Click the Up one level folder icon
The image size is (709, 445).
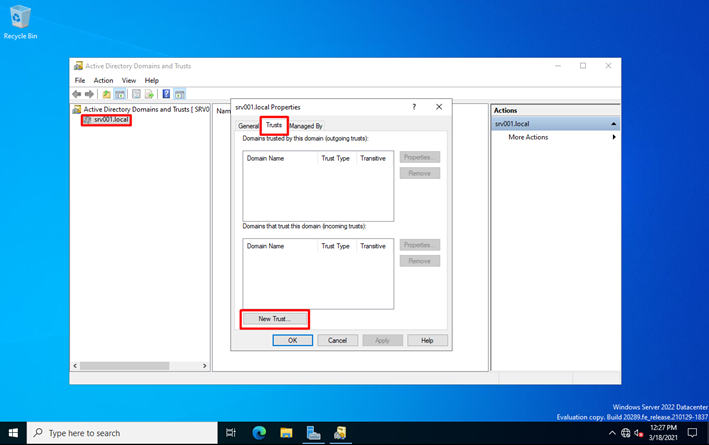[x=107, y=94]
